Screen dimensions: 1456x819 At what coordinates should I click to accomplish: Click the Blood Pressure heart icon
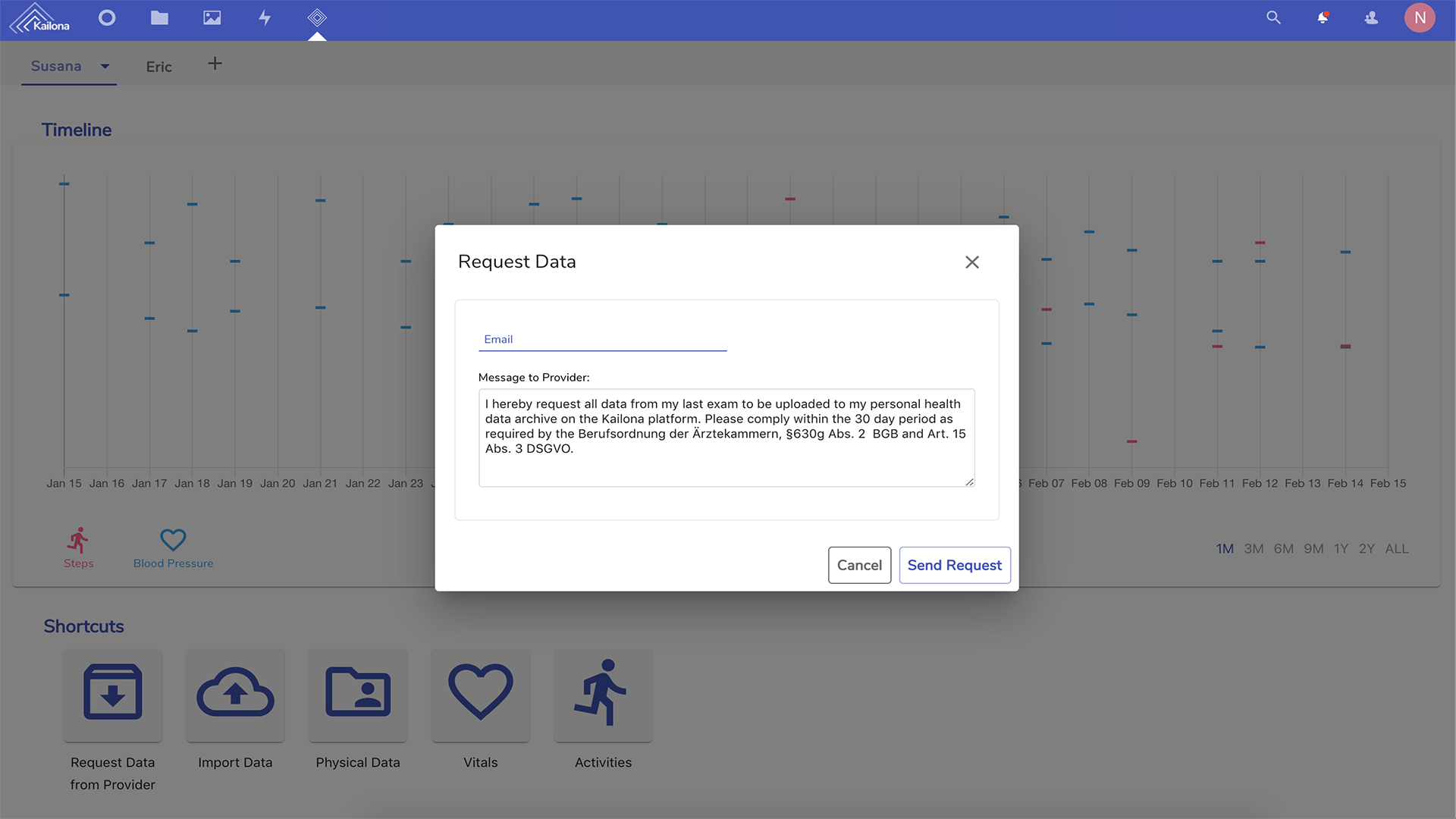(173, 540)
